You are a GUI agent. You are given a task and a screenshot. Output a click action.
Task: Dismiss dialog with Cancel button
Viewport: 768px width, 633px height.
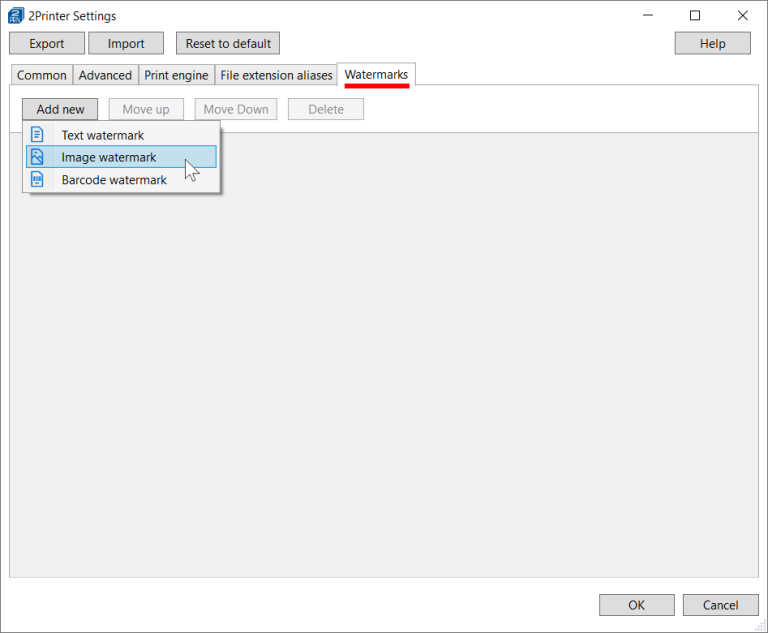720,605
